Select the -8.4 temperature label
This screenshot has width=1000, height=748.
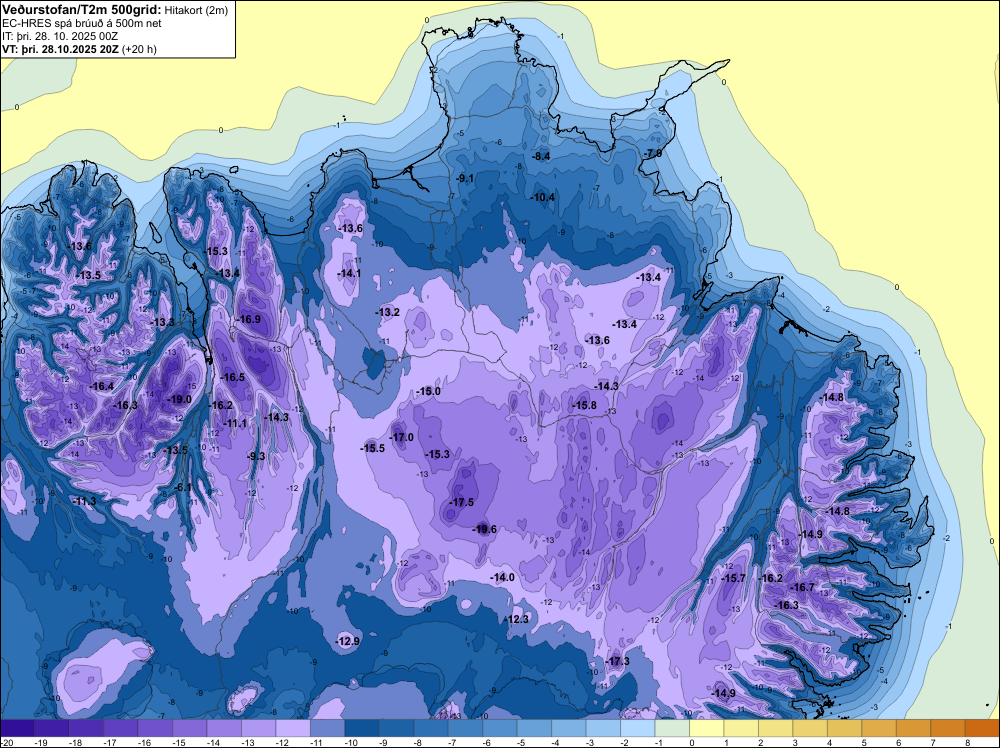[541, 156]
